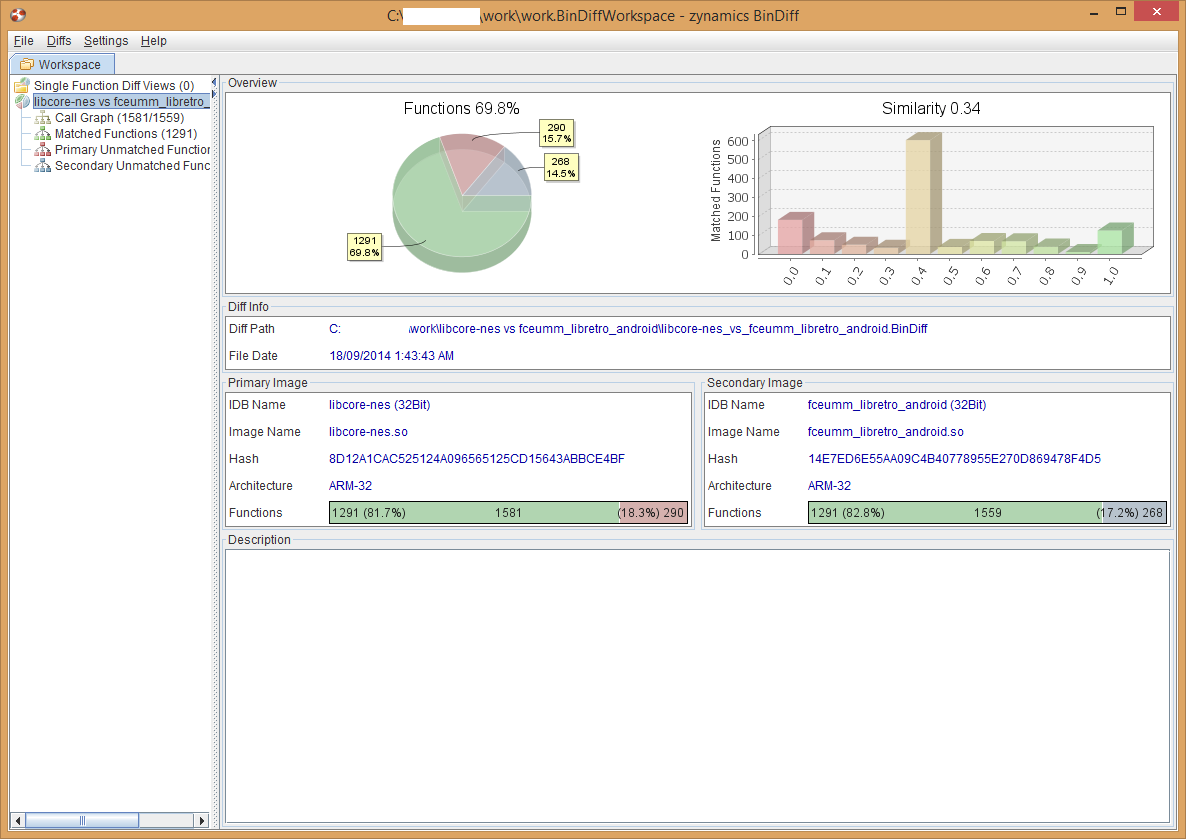1186x839 pixels.
Task: Open the File menu
Action: pos(23,41)
